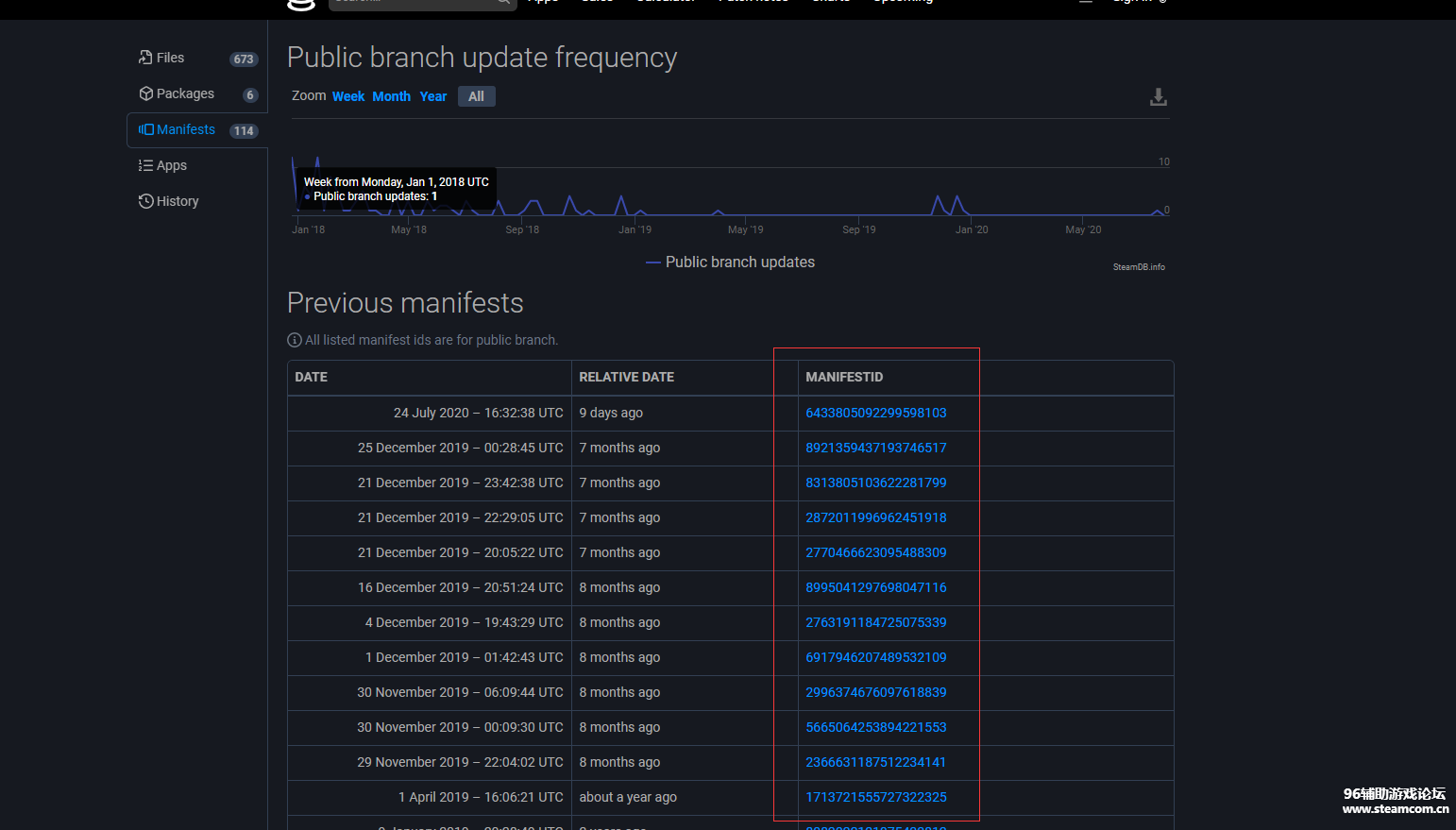Click the SteamDB.info chart credit
Screen dimensions: 1456x830
coord(1139,267)
